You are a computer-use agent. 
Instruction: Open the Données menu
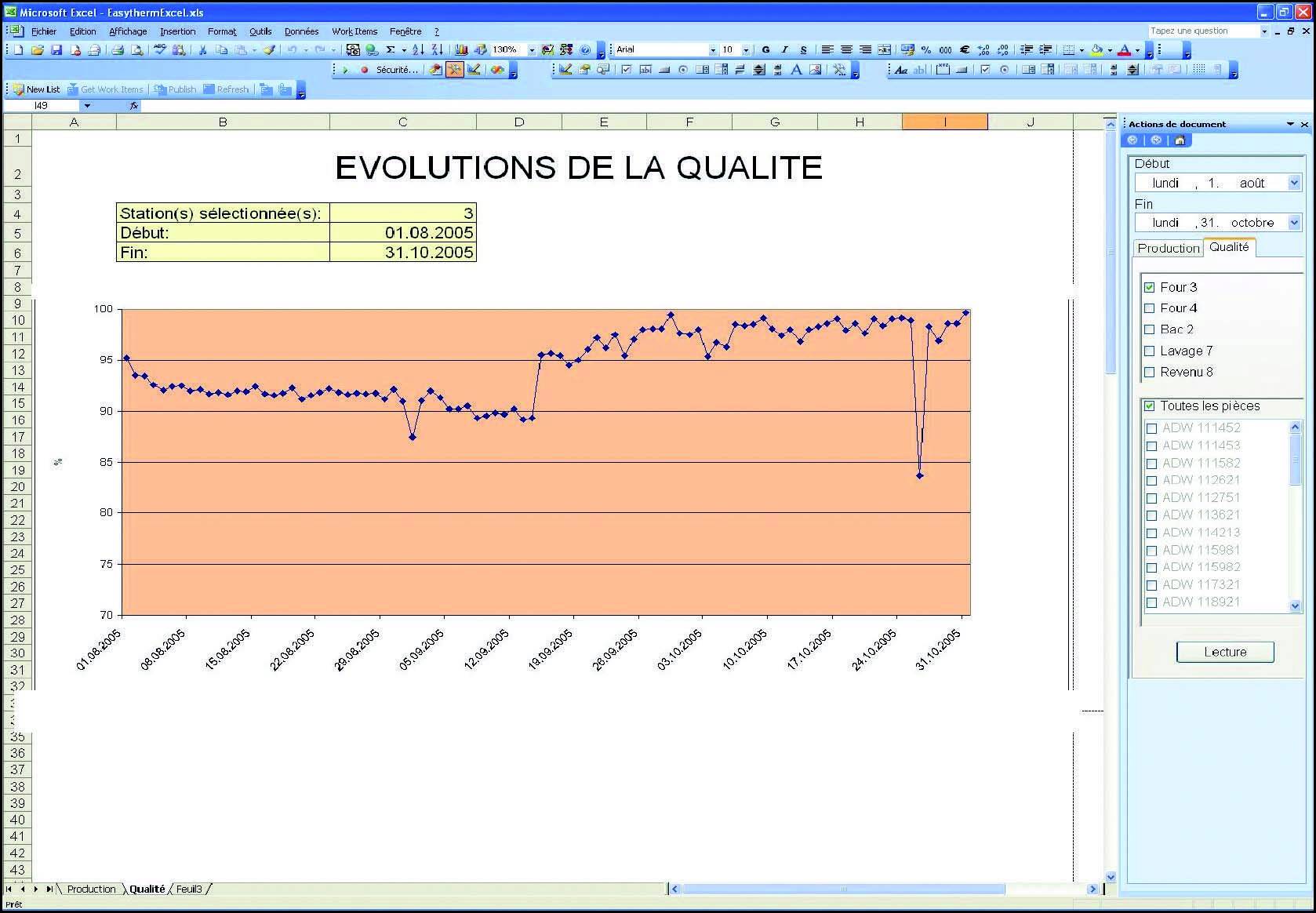tap(301, 31)
